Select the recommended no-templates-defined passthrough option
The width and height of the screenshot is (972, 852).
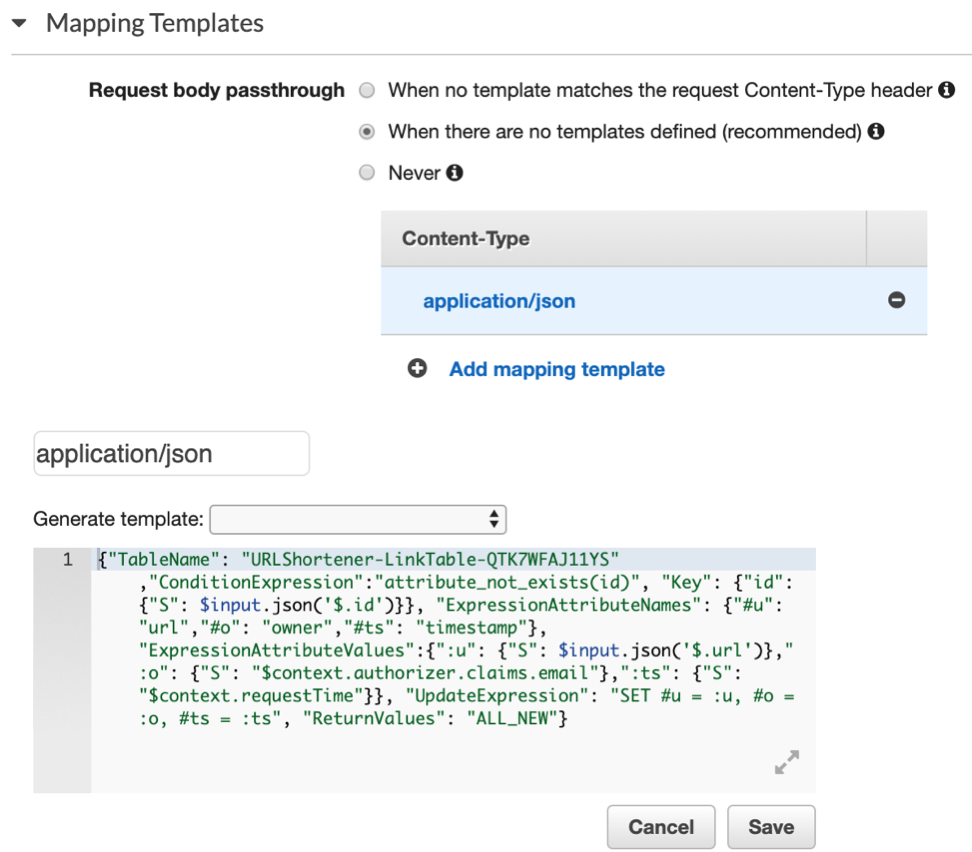tap(366, 131)
